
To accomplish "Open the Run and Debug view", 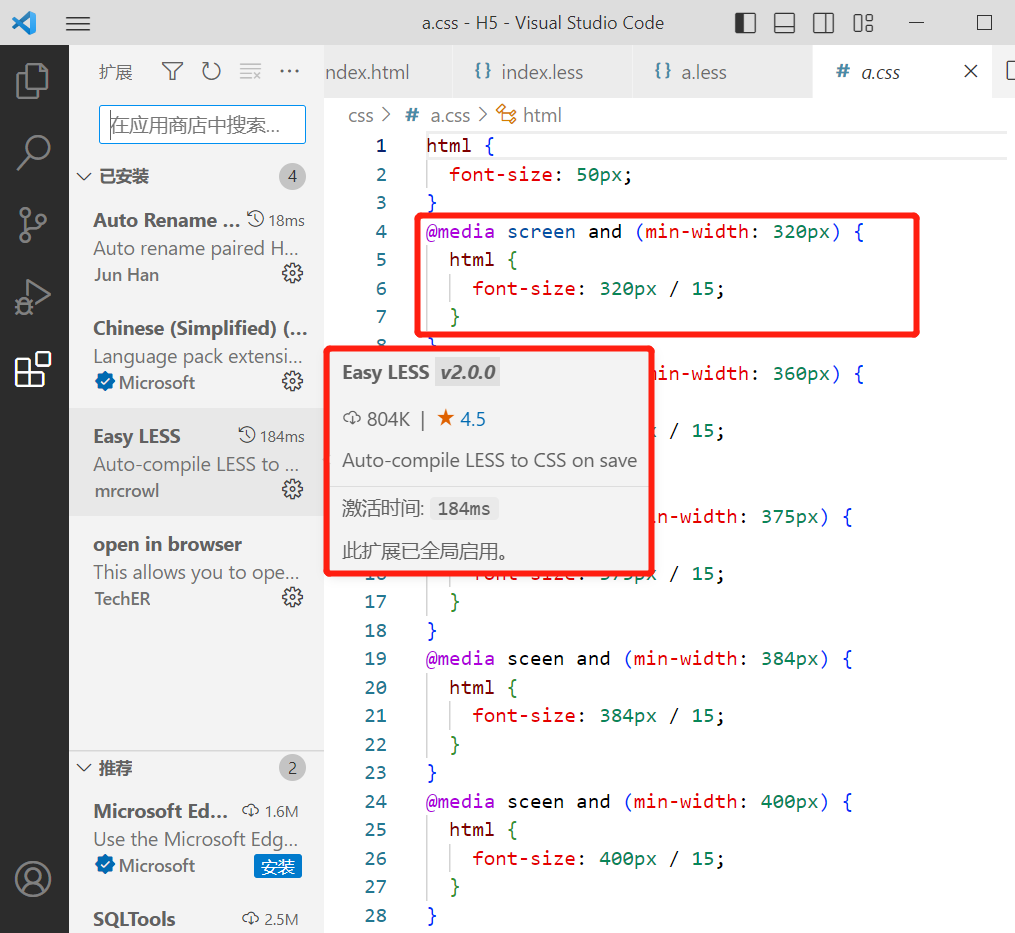I will (x=33, y=296).
